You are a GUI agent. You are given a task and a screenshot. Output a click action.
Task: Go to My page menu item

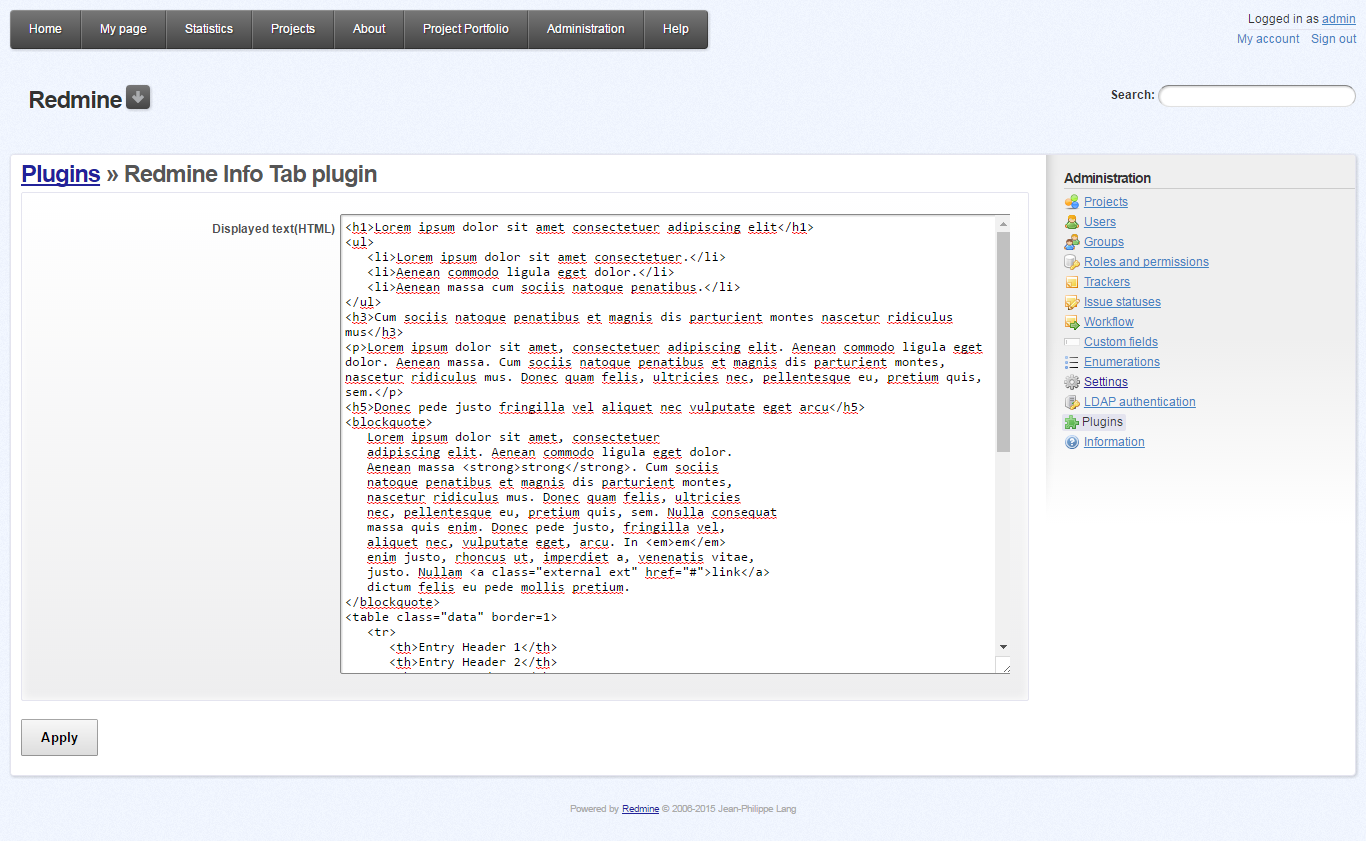coord(123,29)
